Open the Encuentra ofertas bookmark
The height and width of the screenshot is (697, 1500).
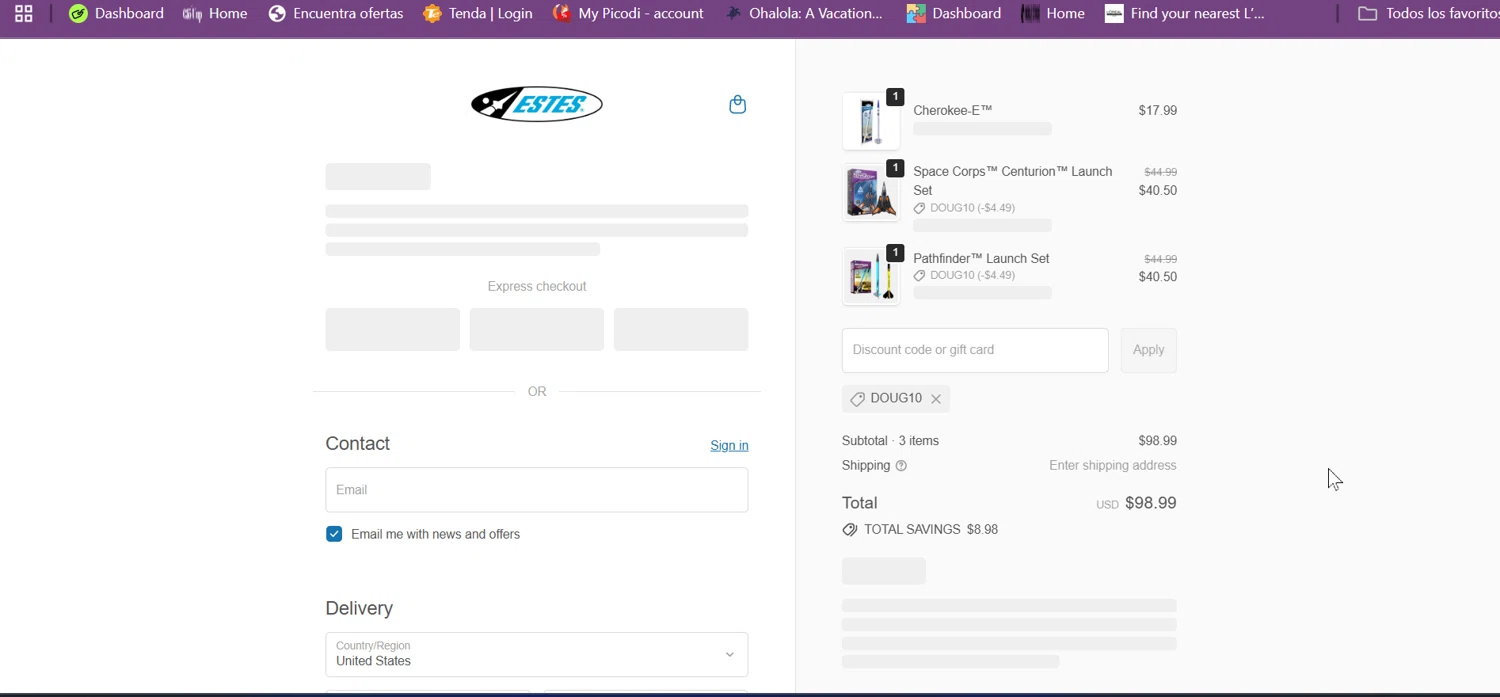click(x=336, y=14)
